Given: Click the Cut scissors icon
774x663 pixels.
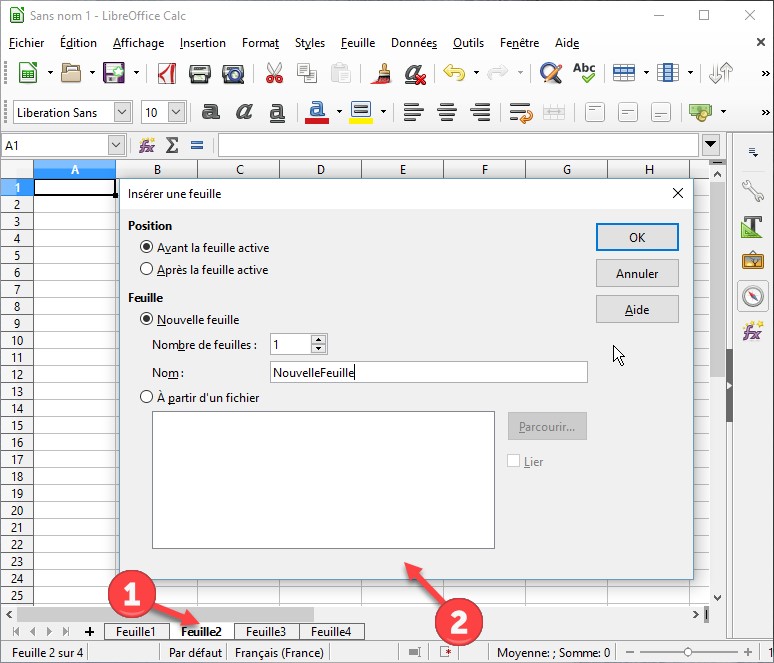Looking at the screenshot, I should [273, 73].
